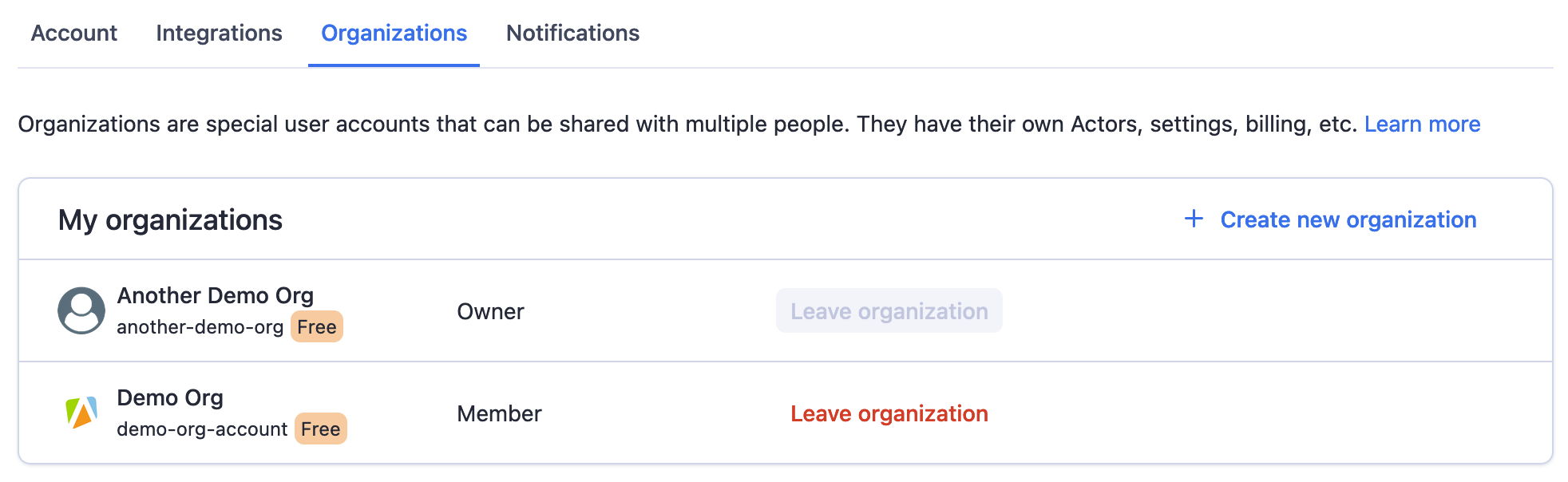Click the another-demo-org username text
This screenshot has height=482, width=1568.
tap(201, 326)
